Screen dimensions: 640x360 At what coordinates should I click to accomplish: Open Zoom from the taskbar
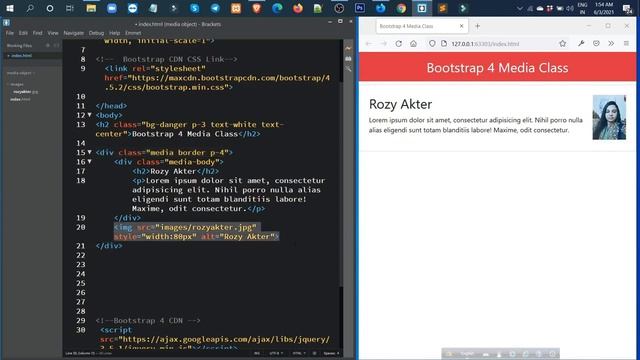tap(111, 8)
